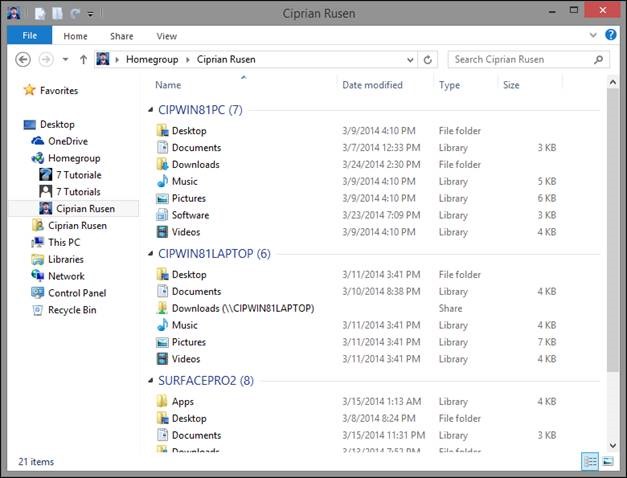Image resolution: width=627 pixels, height=478 pixels.
Task: Click the scrollbar up arrow
Action: 613,82
